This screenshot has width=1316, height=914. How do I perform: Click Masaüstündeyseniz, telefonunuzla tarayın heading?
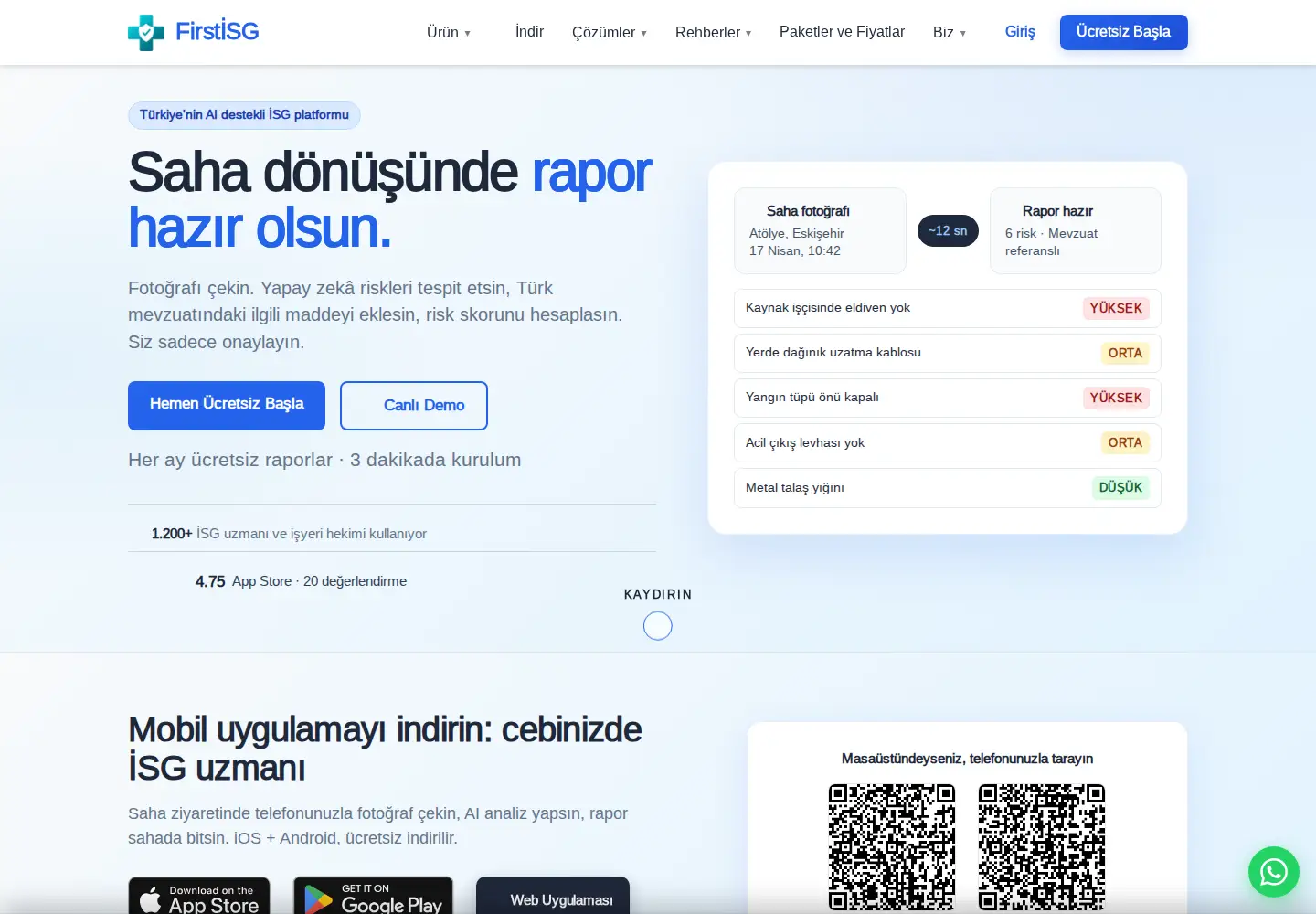pos(967,759)
